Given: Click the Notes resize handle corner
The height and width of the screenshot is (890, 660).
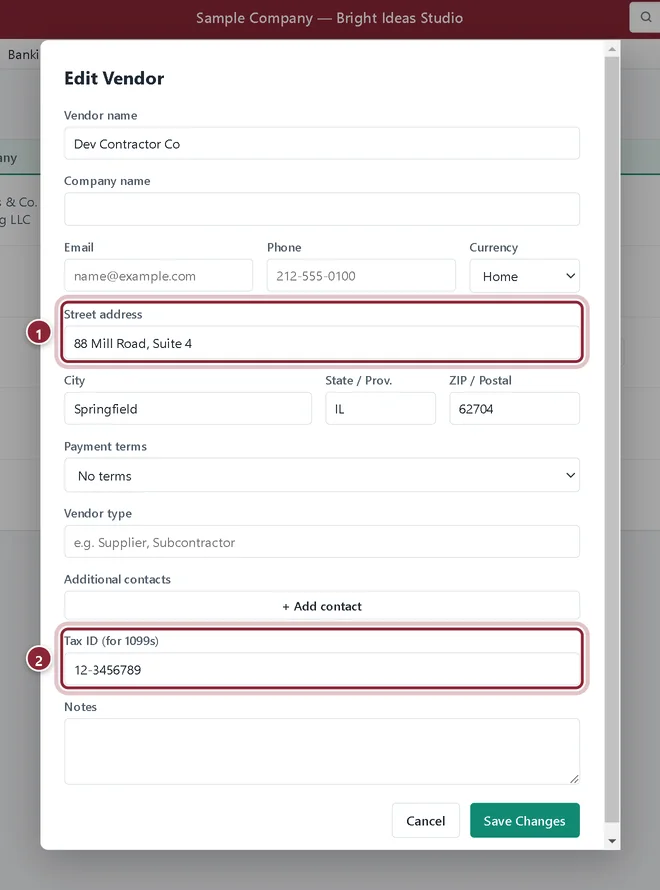Looking at the screenshot, I should [574, 779].
